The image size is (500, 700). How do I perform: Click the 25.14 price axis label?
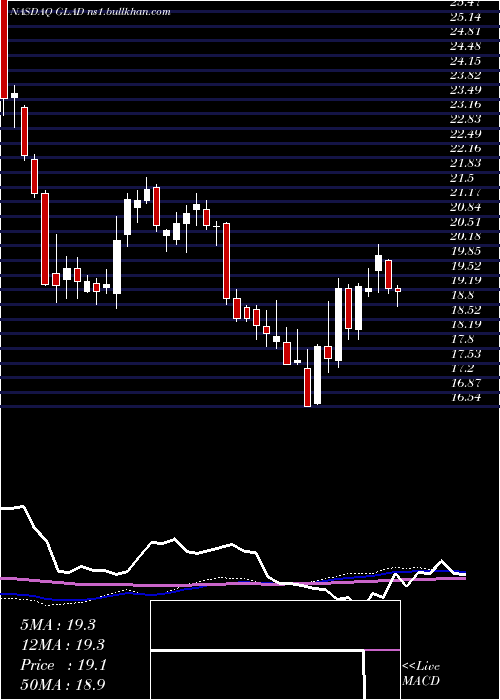pyautogui.click(x=466, y=17)
